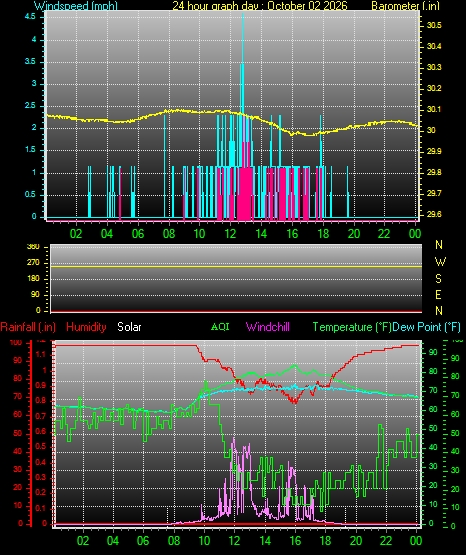The image size is (466, 555).
Task: Select the Rainfall (.in) legend label
Action: (28, 327)
